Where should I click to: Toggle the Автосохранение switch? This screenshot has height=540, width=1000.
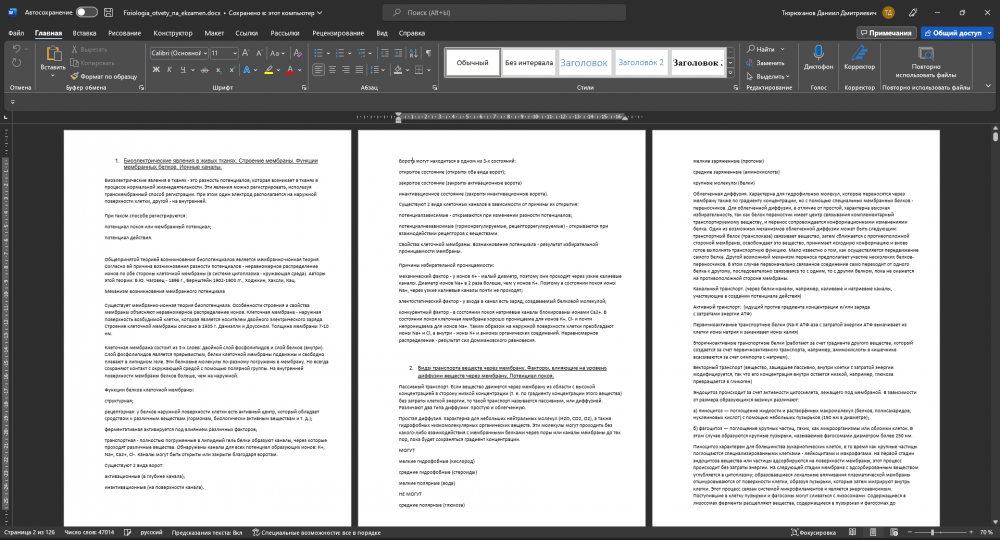click(86, 11)
